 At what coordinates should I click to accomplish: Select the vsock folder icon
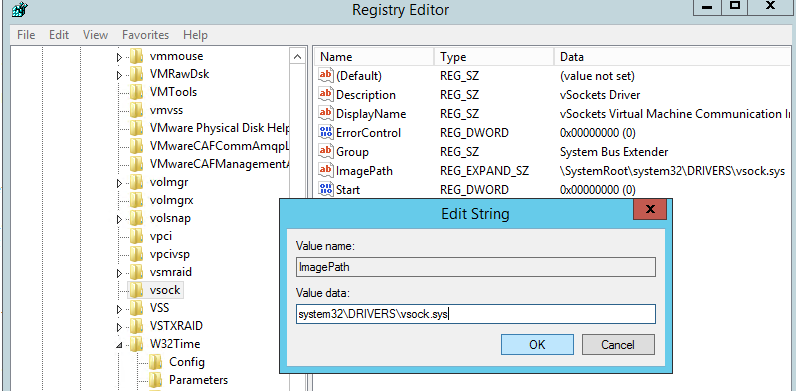(x=136, y=290)
